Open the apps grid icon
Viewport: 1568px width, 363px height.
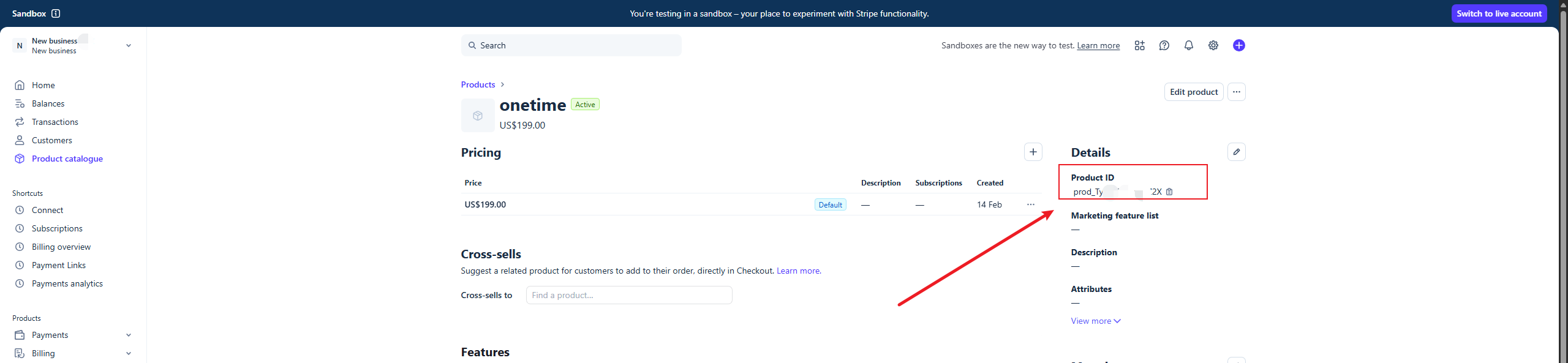pyautogui.click(x=1139, y=45)
